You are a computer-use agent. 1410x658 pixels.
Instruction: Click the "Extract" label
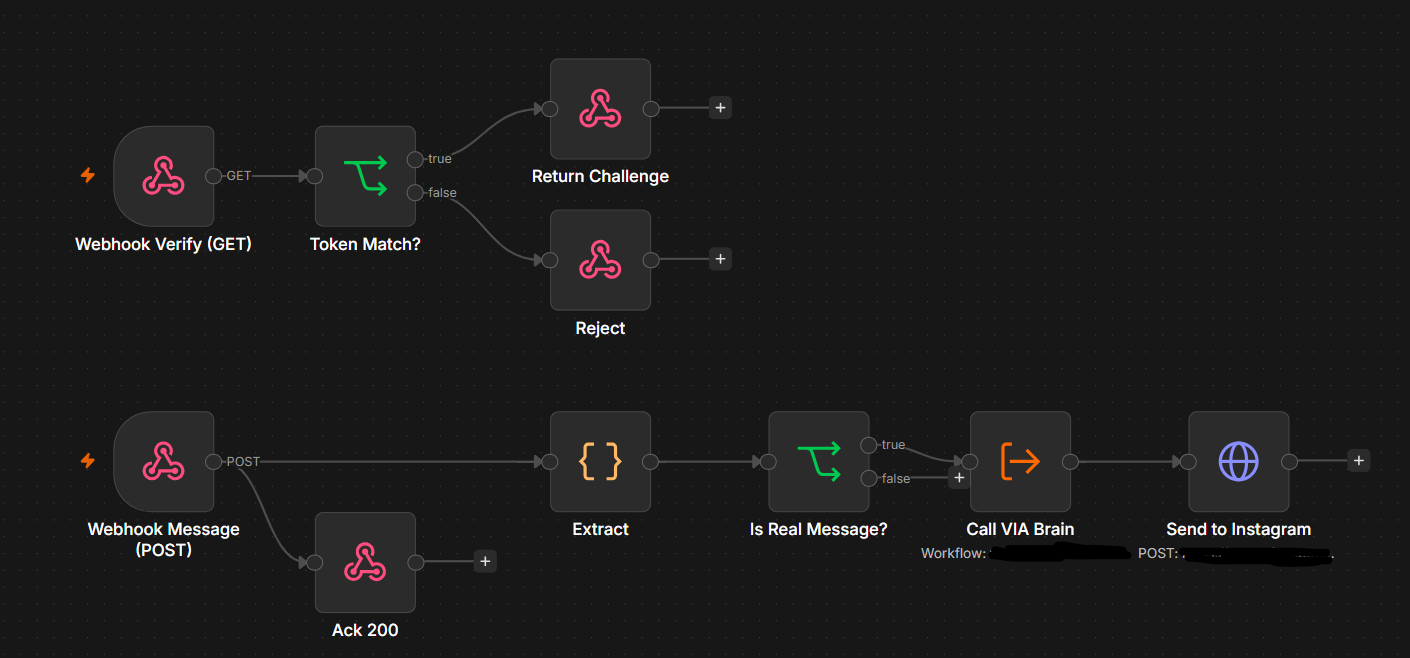600,529
